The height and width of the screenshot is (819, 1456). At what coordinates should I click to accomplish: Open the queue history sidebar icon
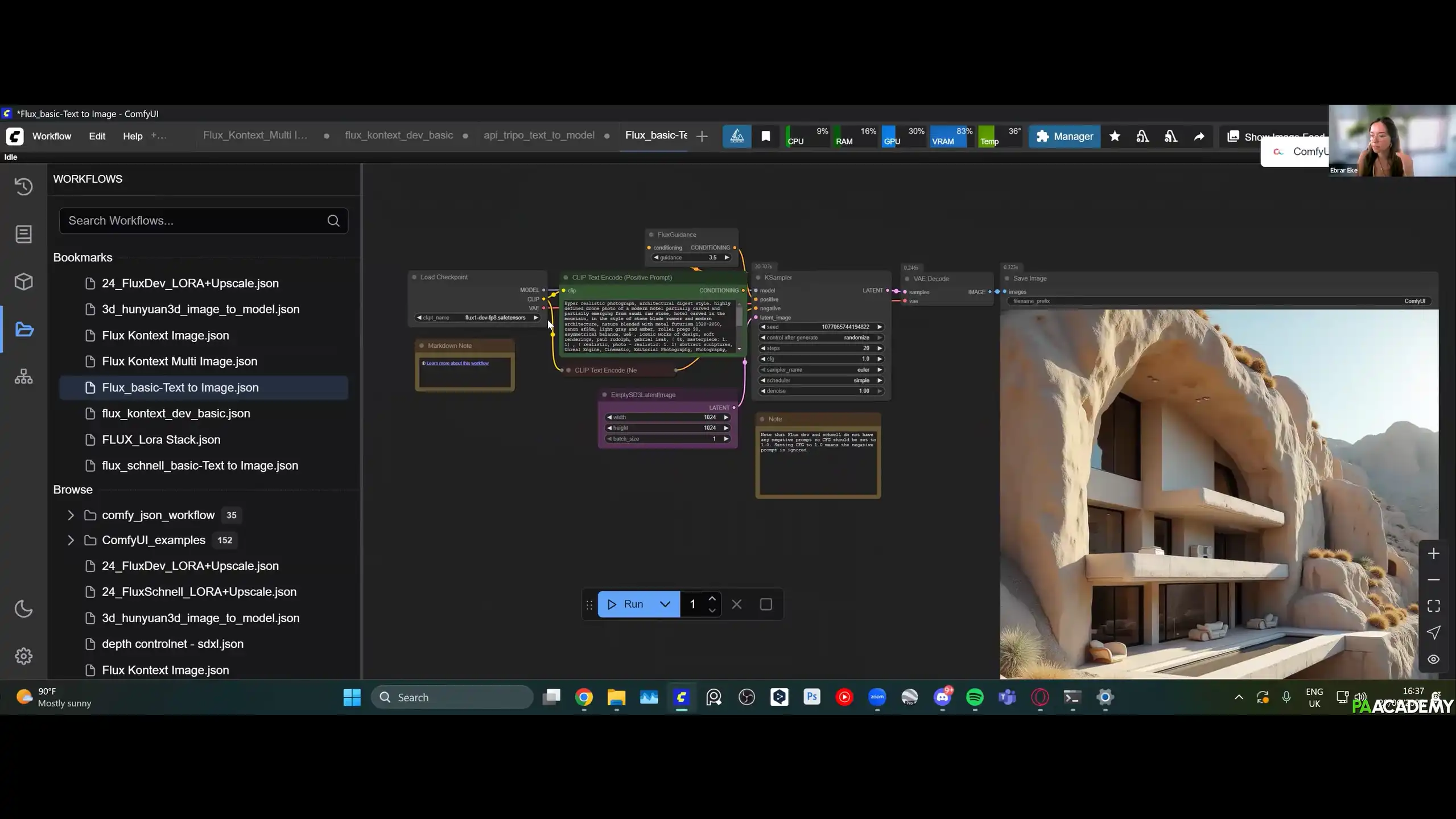23,187
